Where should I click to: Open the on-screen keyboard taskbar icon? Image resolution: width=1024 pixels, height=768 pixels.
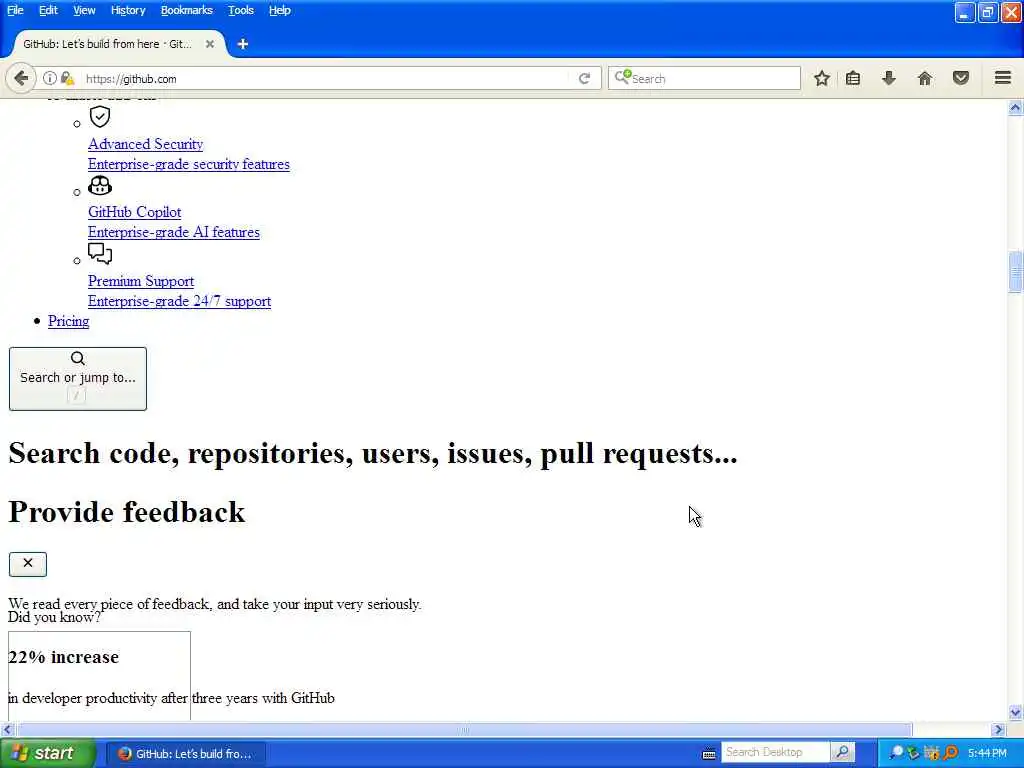[x=709, y=754]
